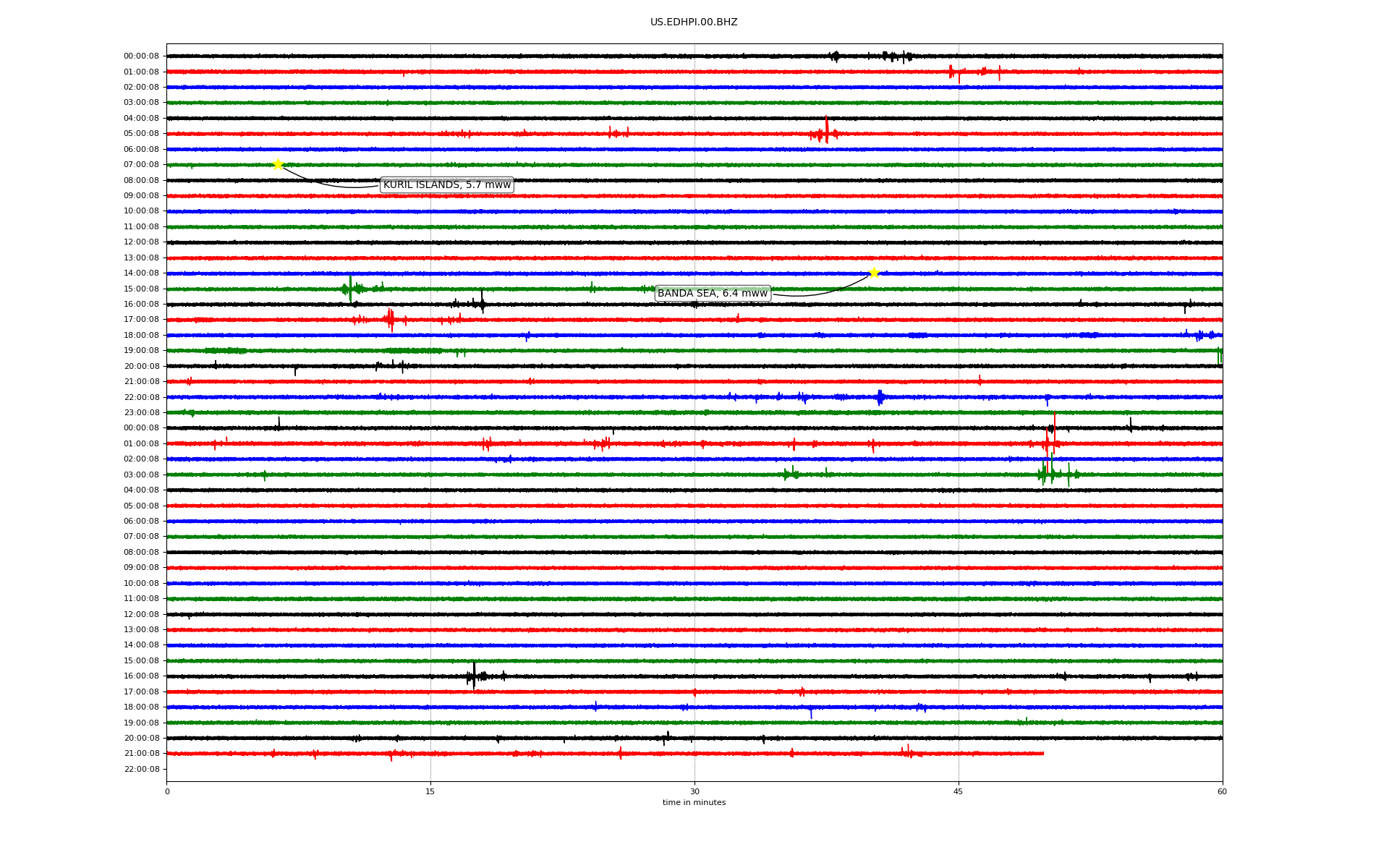
Task: Click the 'time in minutes' axis label
Action: click(x=693, y=803)
